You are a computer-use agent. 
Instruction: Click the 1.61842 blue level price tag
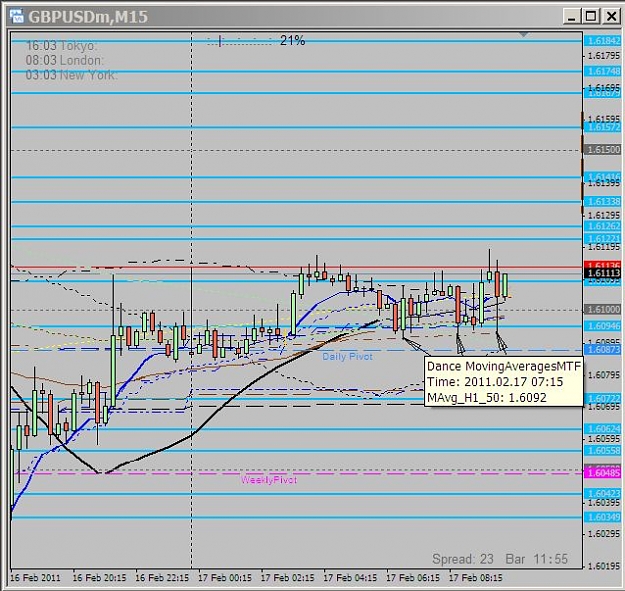[603, 41]
